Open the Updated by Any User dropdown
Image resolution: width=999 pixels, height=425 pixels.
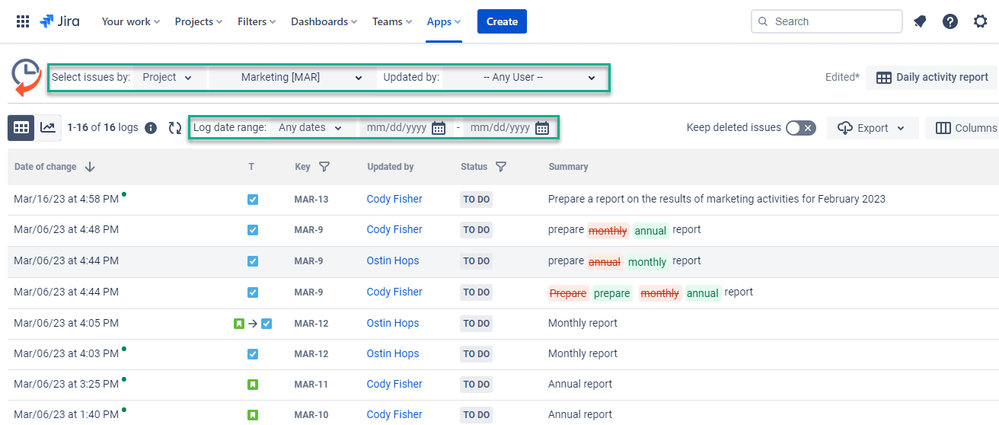coord(524,78)
